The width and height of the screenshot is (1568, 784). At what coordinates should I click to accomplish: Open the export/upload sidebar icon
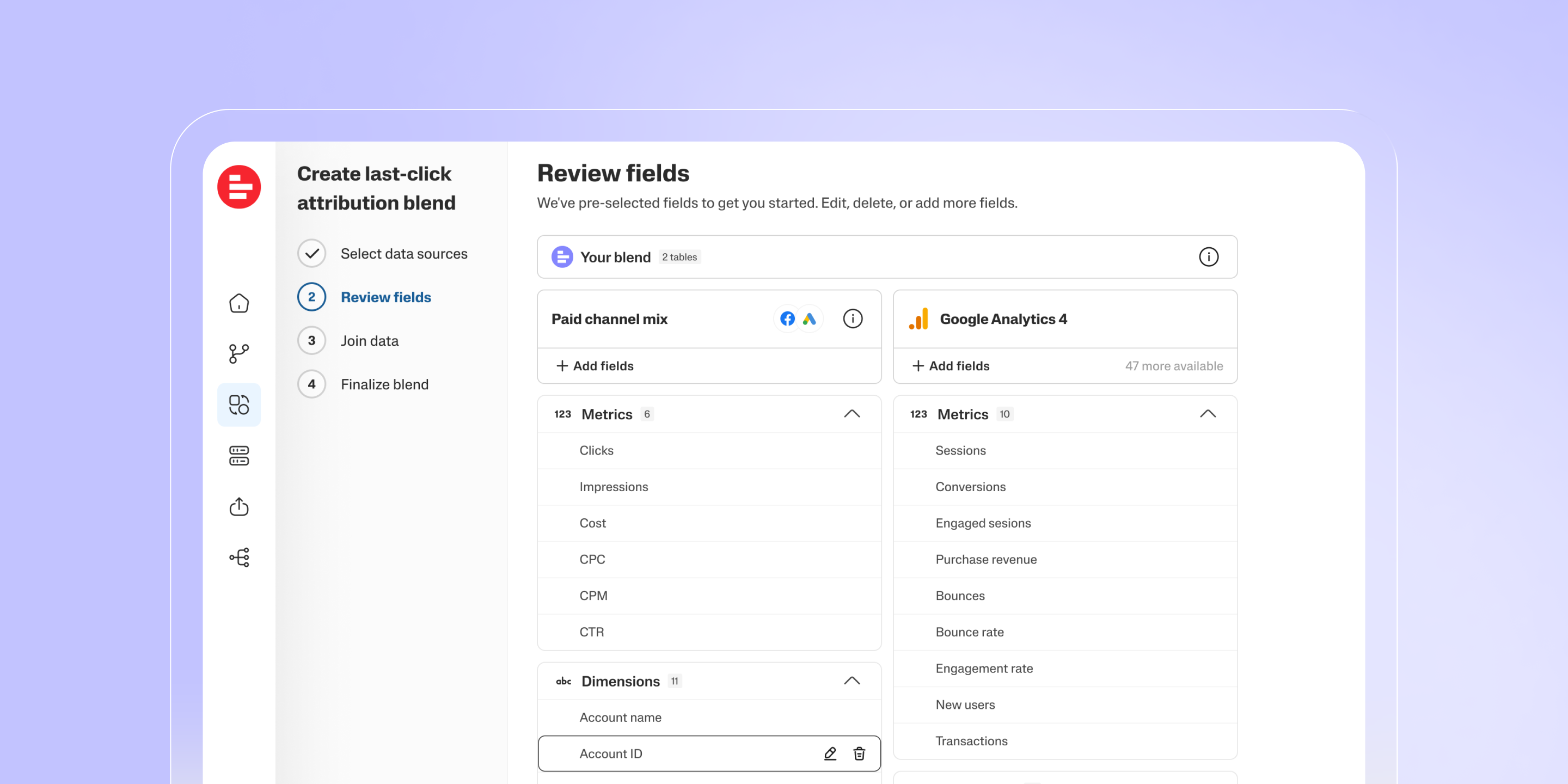(238, 506)
